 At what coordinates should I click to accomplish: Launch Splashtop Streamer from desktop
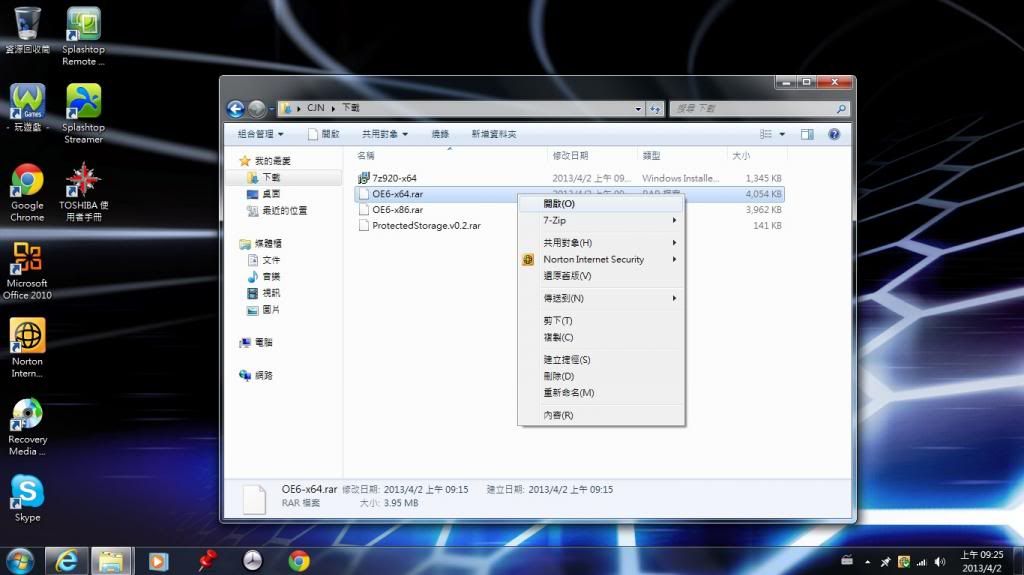[x=83, y=114]
